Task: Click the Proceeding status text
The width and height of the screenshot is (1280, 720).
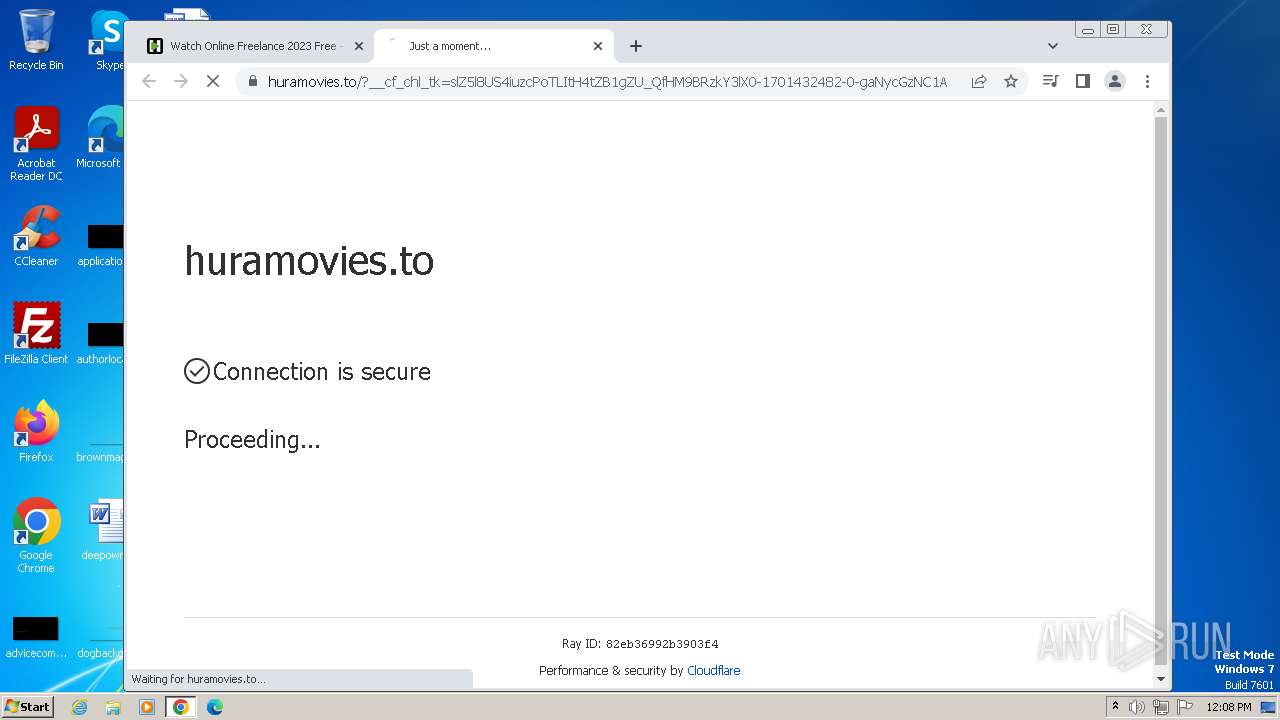Action: click(x=252, y=440)
